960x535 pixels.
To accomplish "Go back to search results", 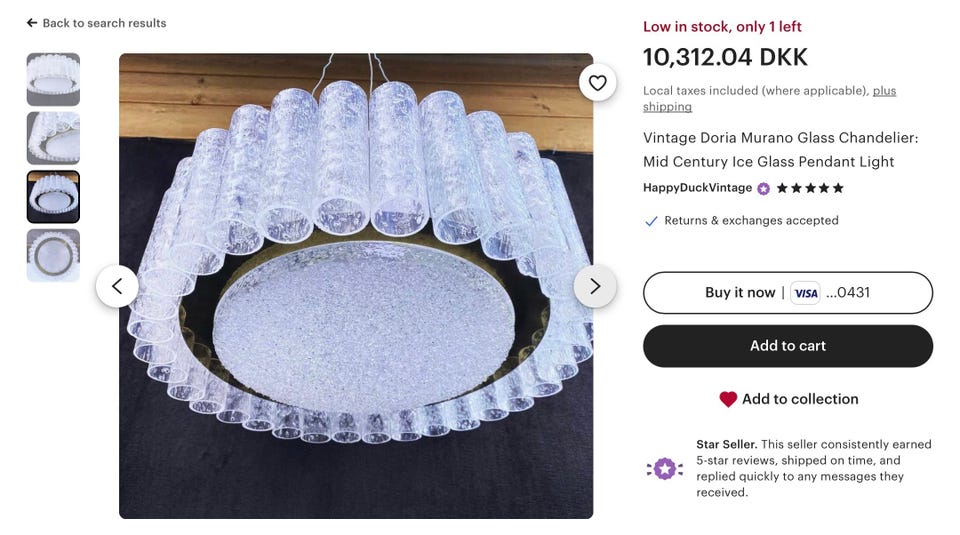I will [104, 23].
